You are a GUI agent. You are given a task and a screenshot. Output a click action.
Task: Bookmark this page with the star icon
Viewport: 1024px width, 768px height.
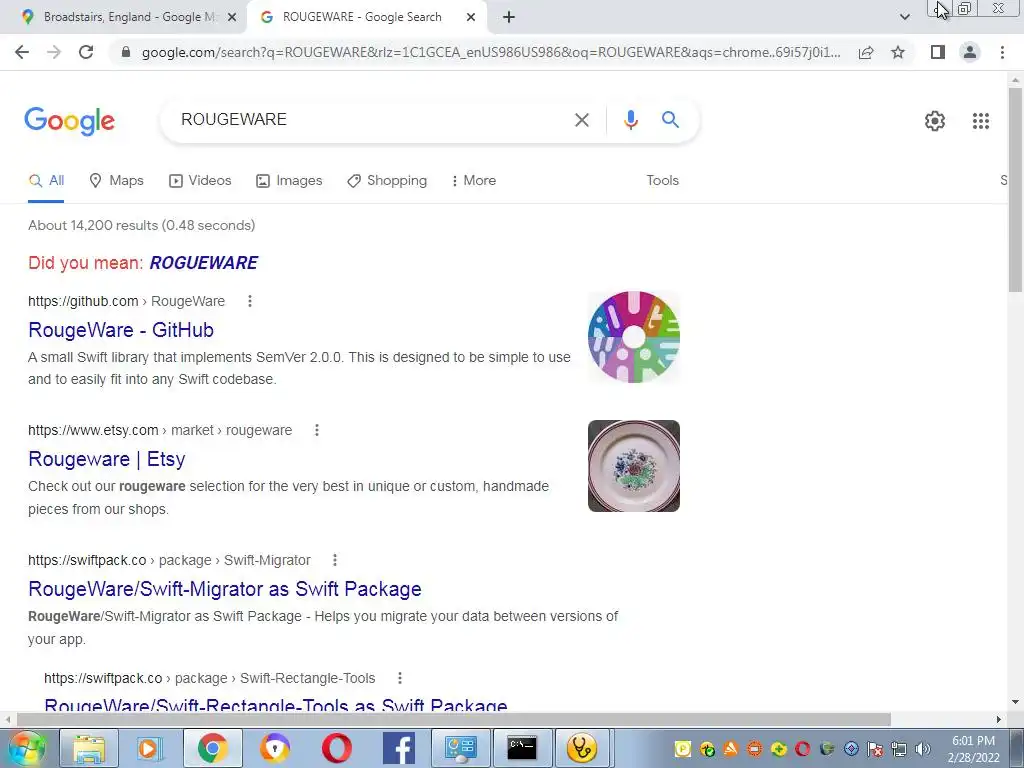click(x=898, y=52)
